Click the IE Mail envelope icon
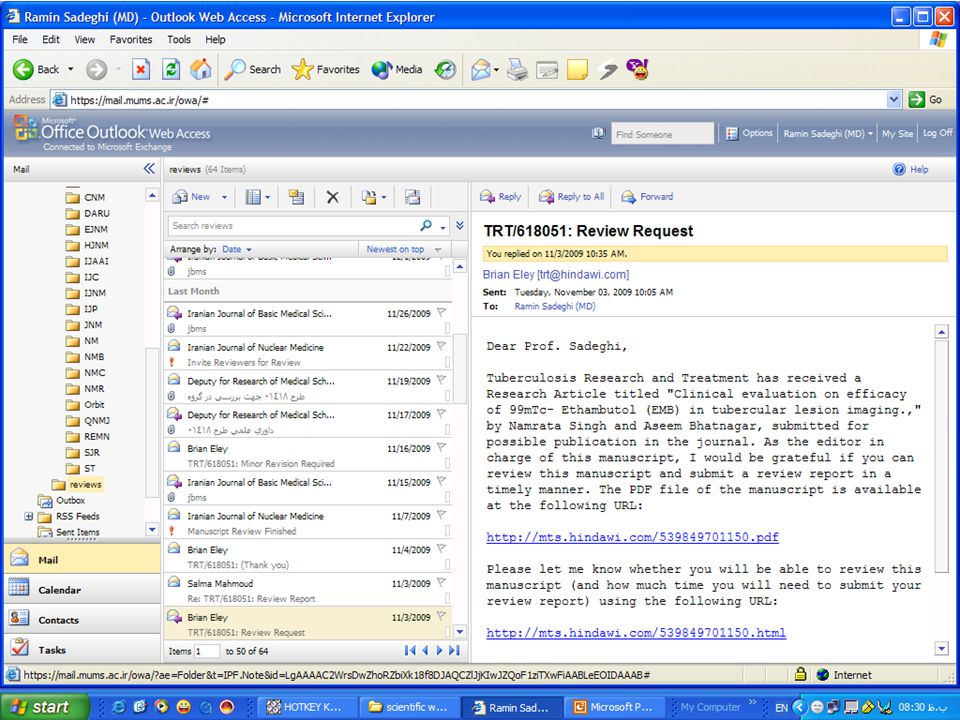Screen dimensions: 960x720 481,69
